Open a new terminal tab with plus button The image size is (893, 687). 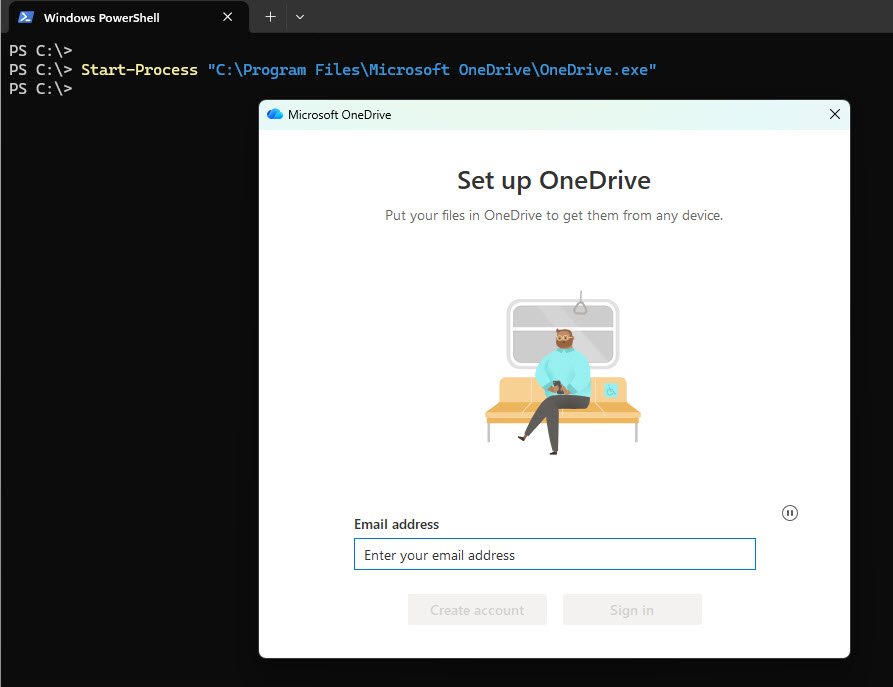point(270,17)
